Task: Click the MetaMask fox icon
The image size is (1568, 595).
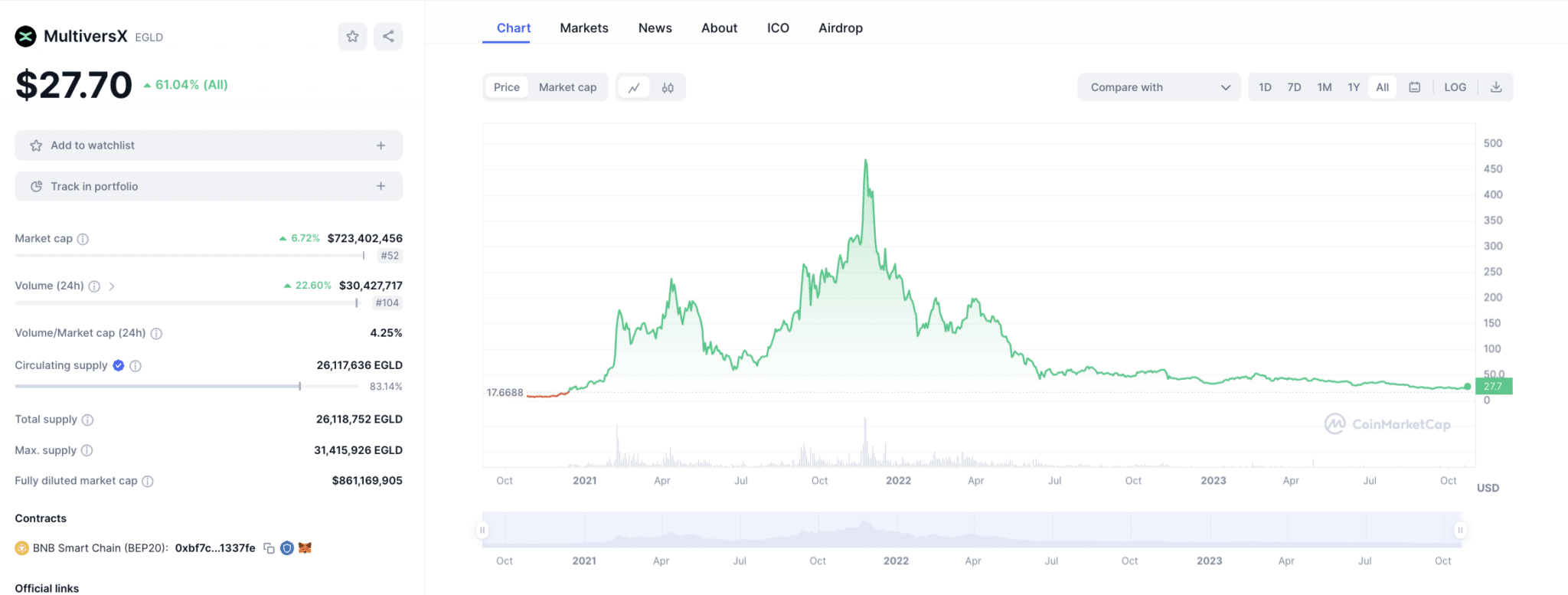Action: tap(305, 548)
